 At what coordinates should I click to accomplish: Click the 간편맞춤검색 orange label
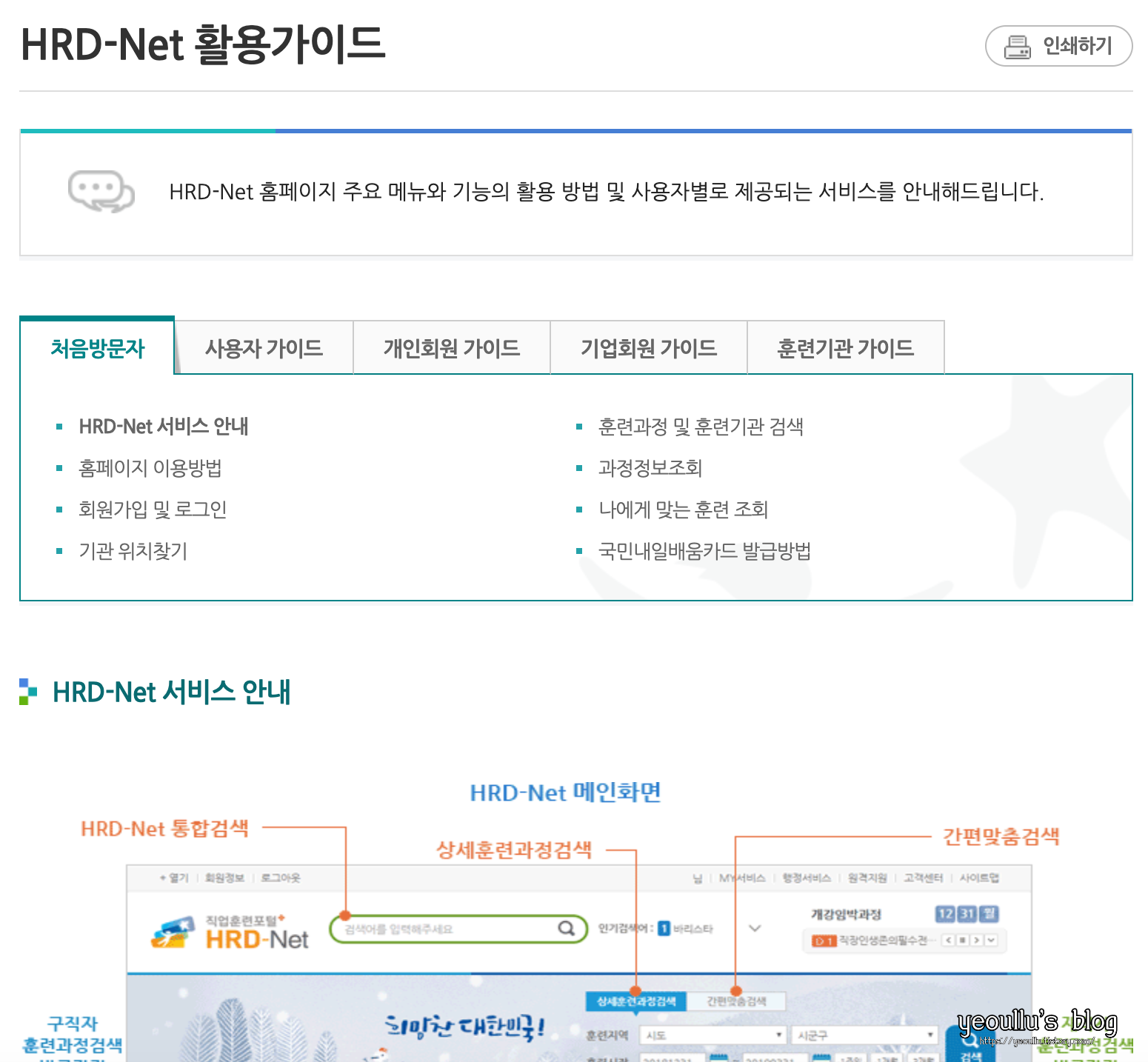(1001, 836)
